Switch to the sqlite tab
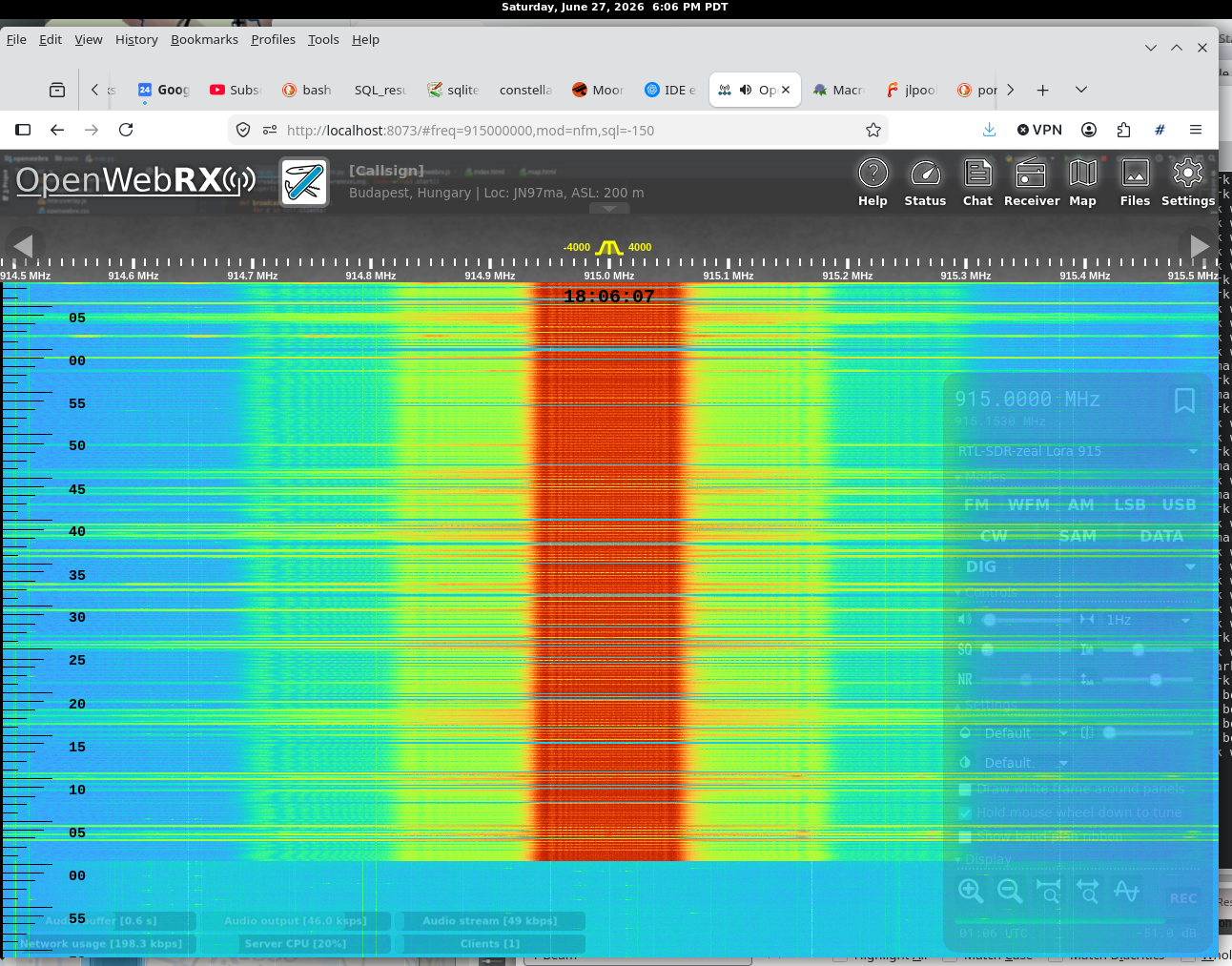1232x966 pixels. click(453, 90)
